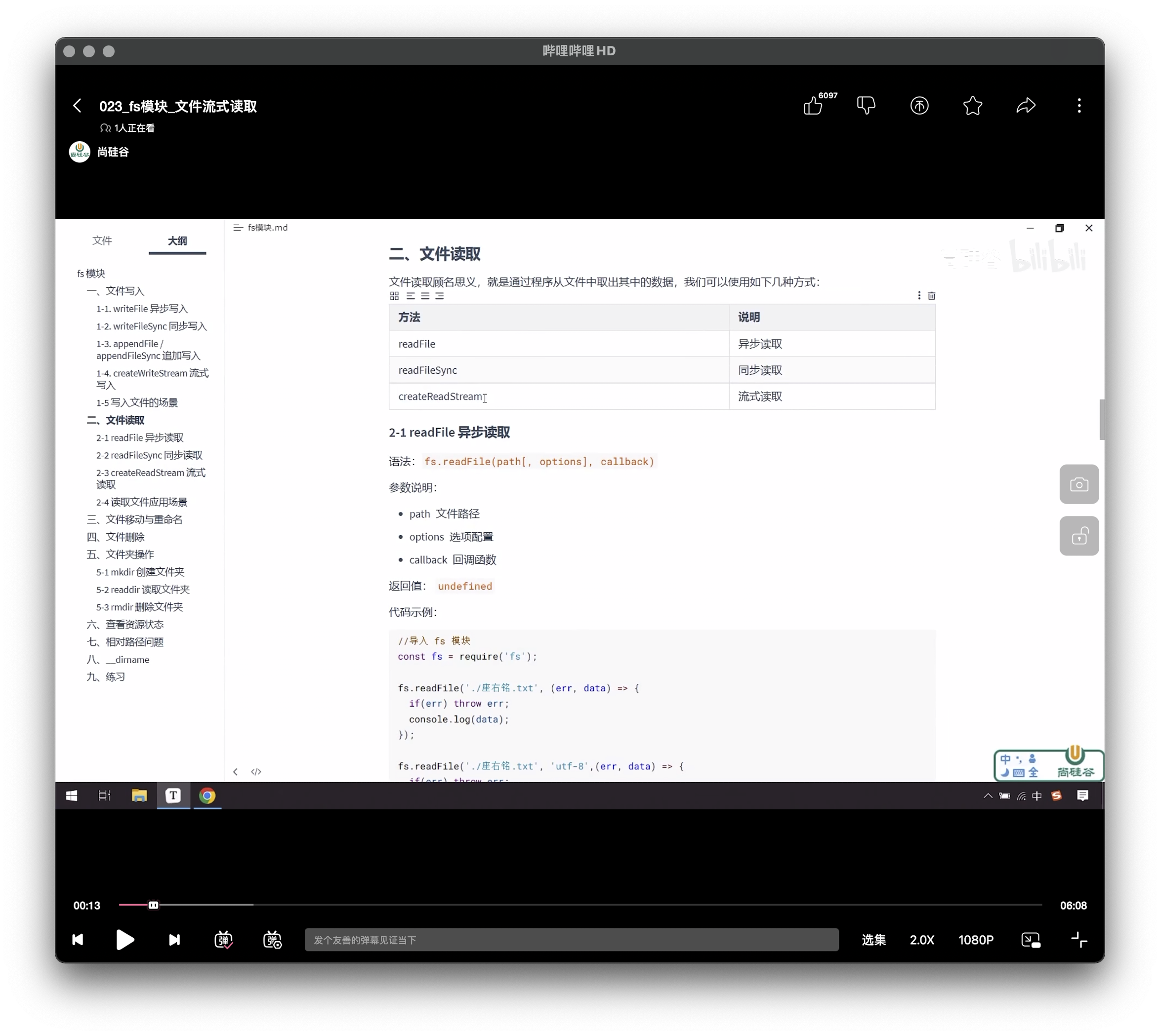This screenshot has width=1160, height=1036.
Task: Toggle the screen lock button
Action: click(1078, 536)
